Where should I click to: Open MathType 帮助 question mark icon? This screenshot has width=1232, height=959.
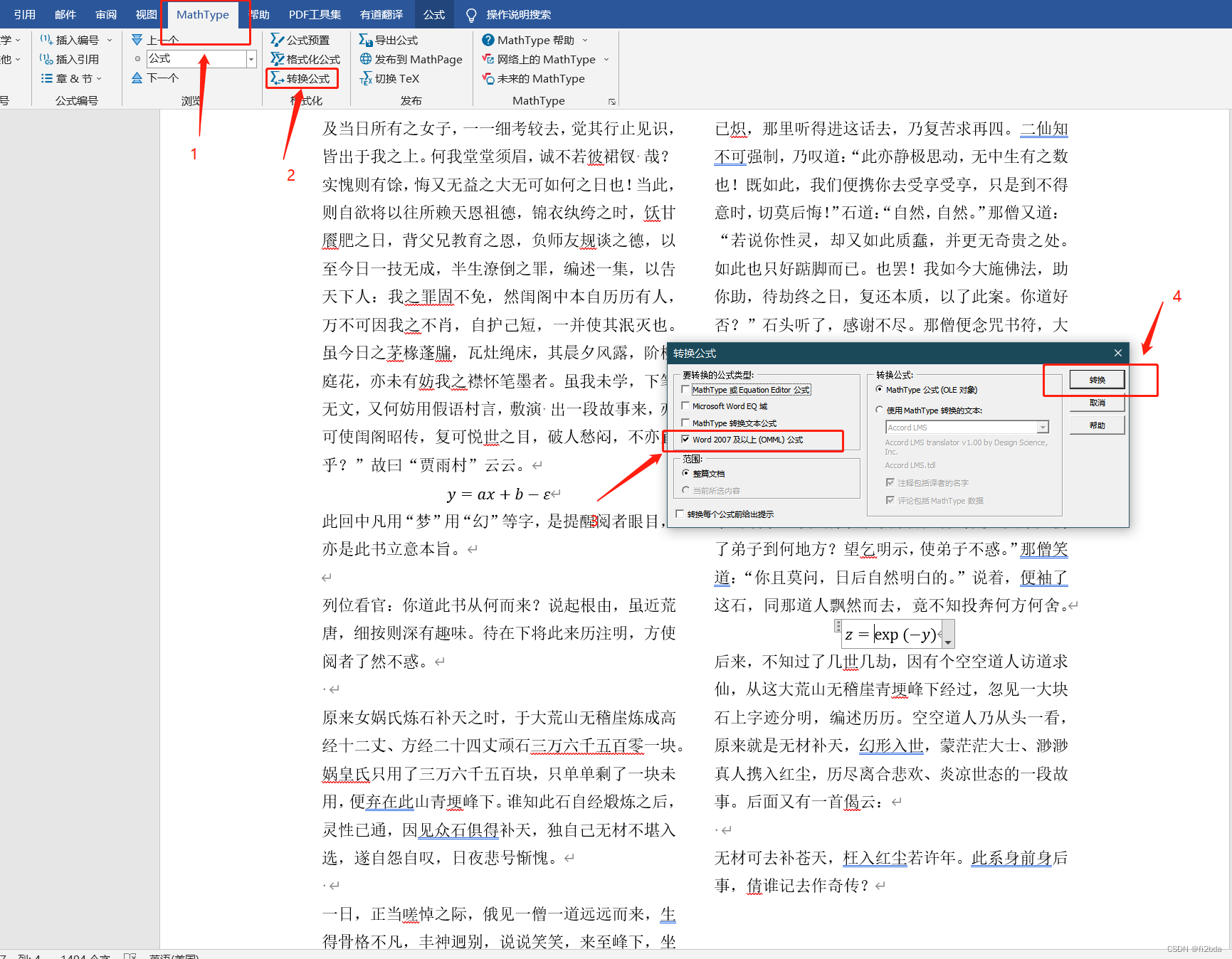point(488,40)
